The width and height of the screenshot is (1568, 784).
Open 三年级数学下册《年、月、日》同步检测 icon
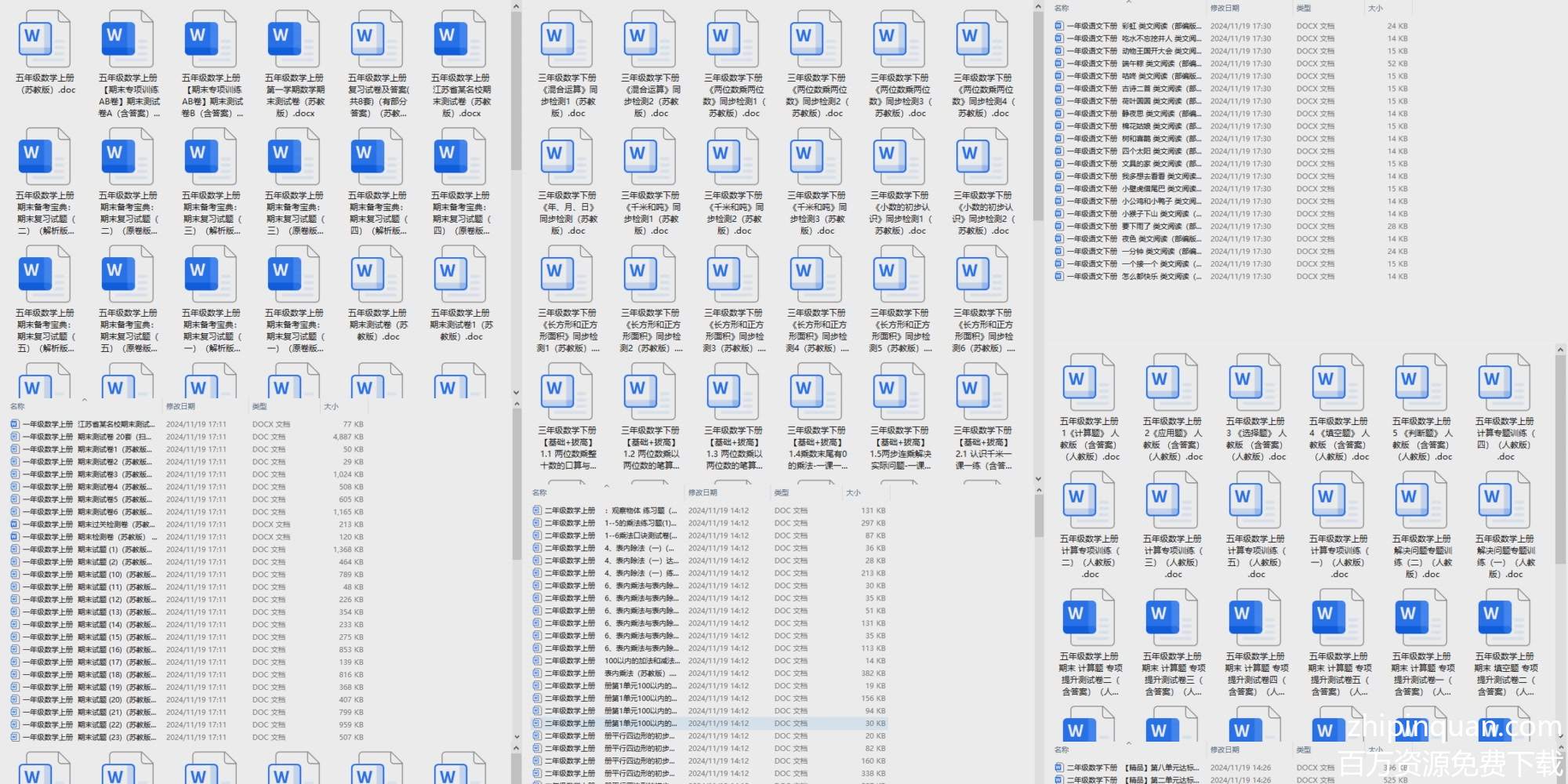click(567, 158)
